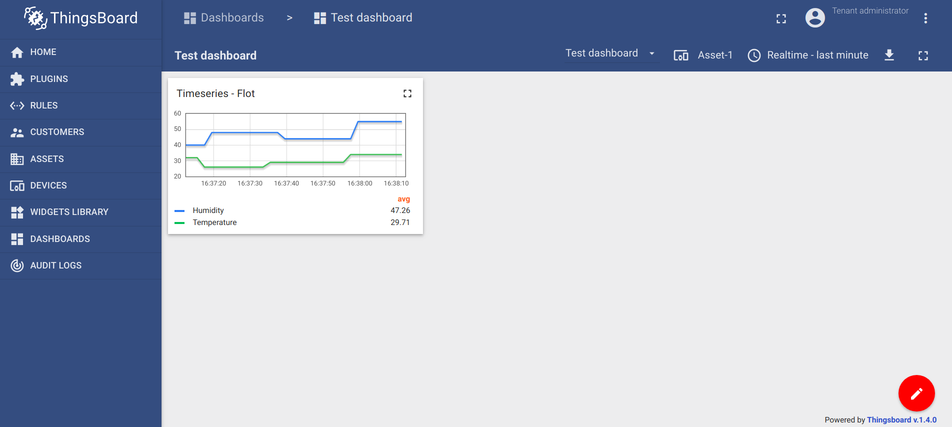Click the 47.26 humidity average value
The image size is (952, 427).
tap(400, 210)
